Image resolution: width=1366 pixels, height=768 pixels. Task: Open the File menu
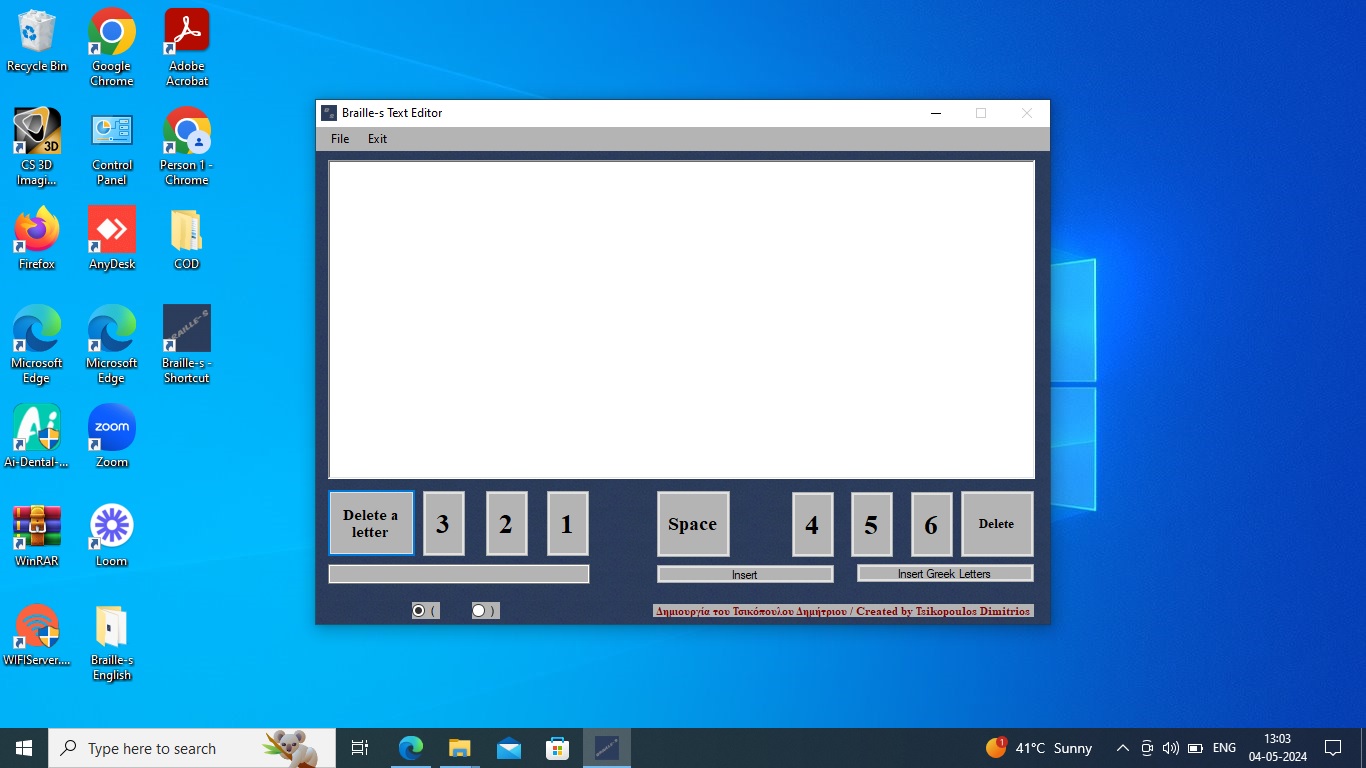click(340, 139)
